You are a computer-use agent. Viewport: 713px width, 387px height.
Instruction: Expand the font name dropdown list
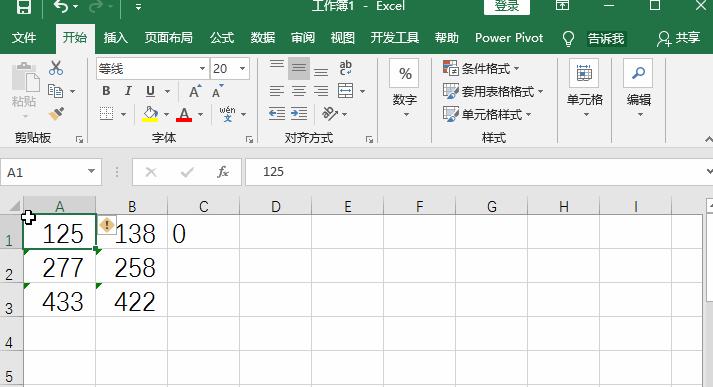pos(202,69)
